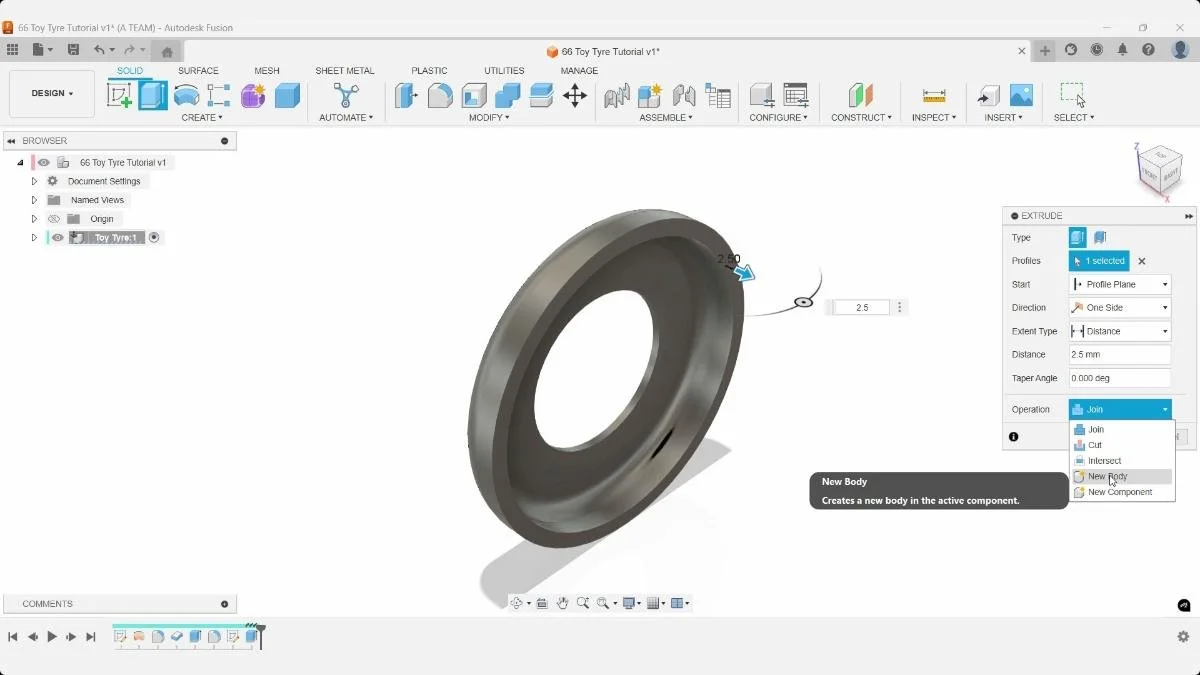The width and height of the screenshot is (1200, 675).
Task: Expand the Origin folder node
Action: [x=34, y=219]
